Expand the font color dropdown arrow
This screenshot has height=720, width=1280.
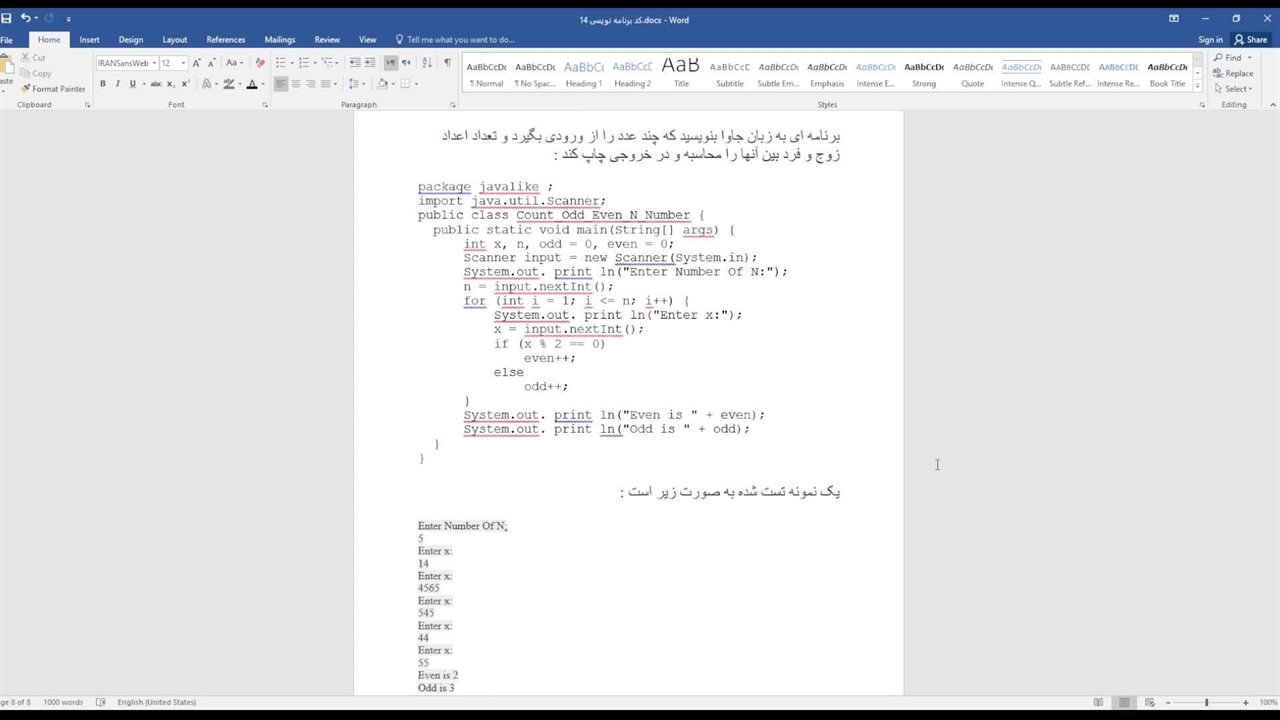[264, 84]
